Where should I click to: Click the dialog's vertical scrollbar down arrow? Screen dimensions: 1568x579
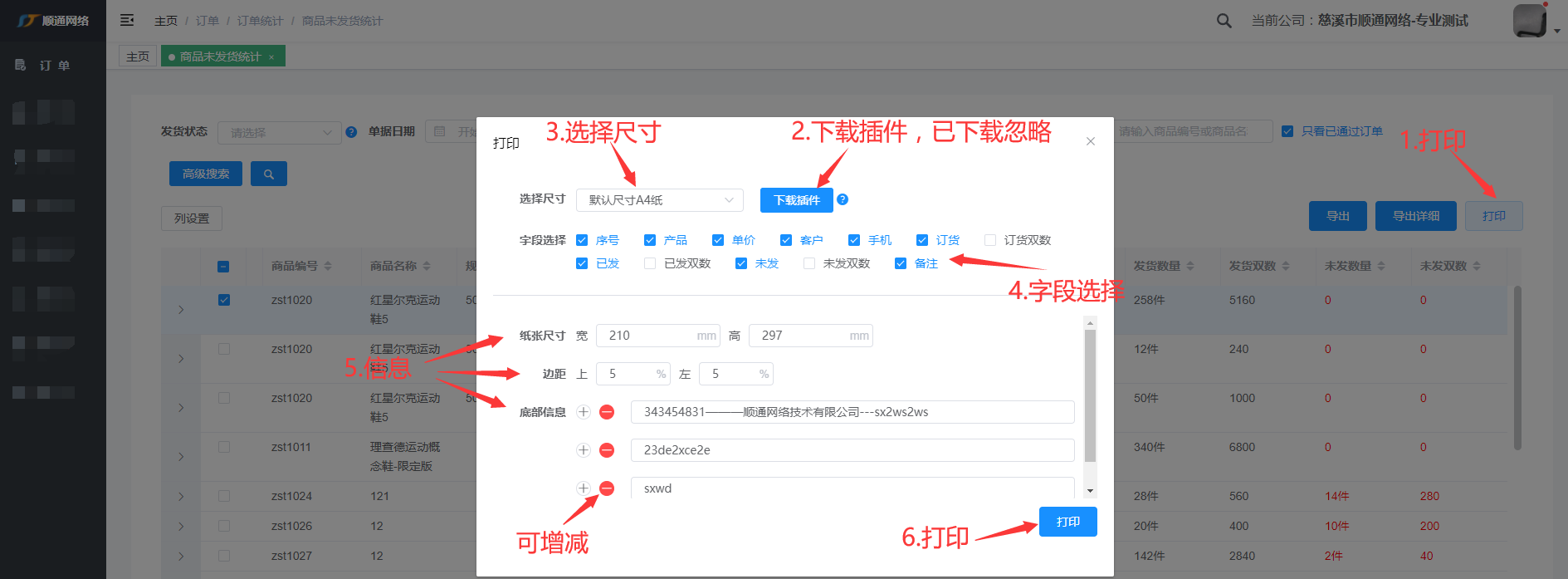[1090, 491]
